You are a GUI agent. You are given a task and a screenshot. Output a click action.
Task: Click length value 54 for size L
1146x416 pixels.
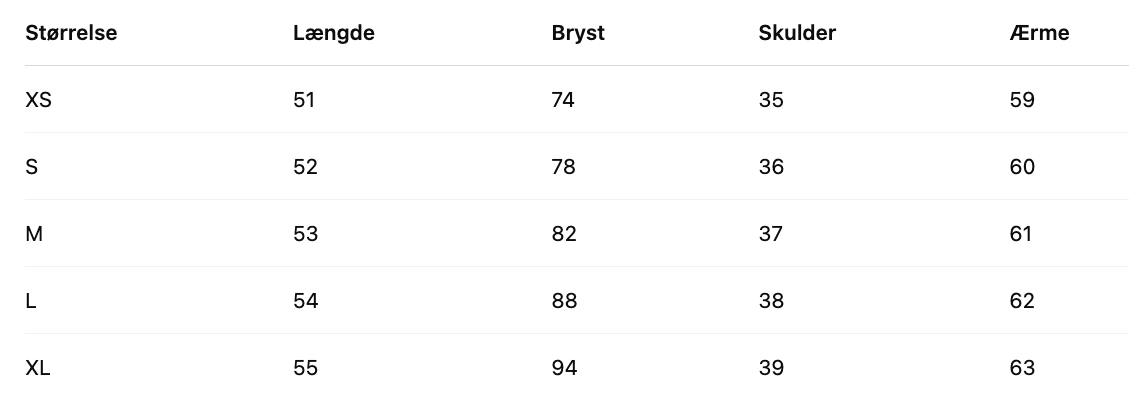tap(306, 301)
